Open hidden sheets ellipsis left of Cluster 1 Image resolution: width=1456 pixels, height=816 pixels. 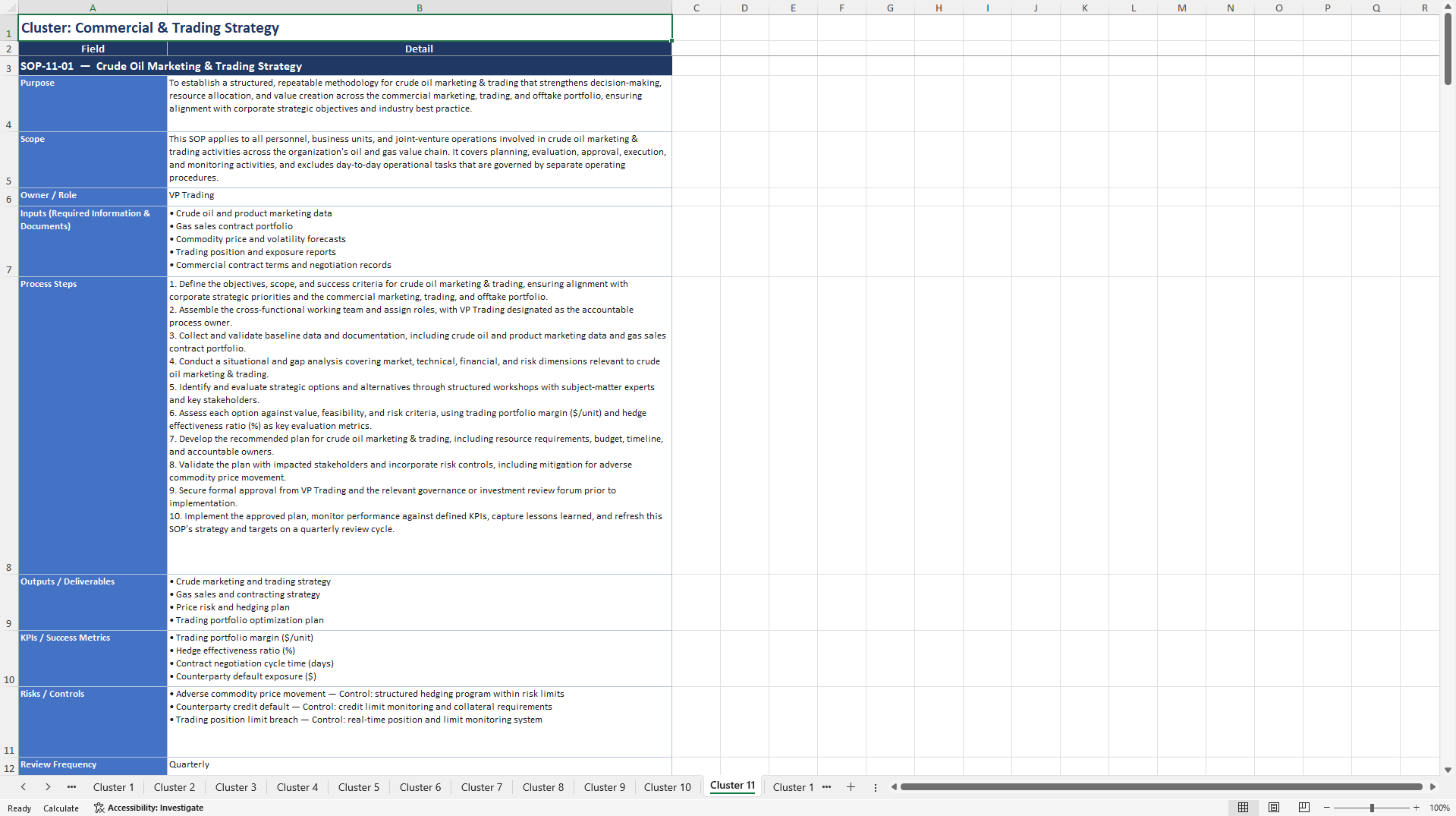click(71, 787)
